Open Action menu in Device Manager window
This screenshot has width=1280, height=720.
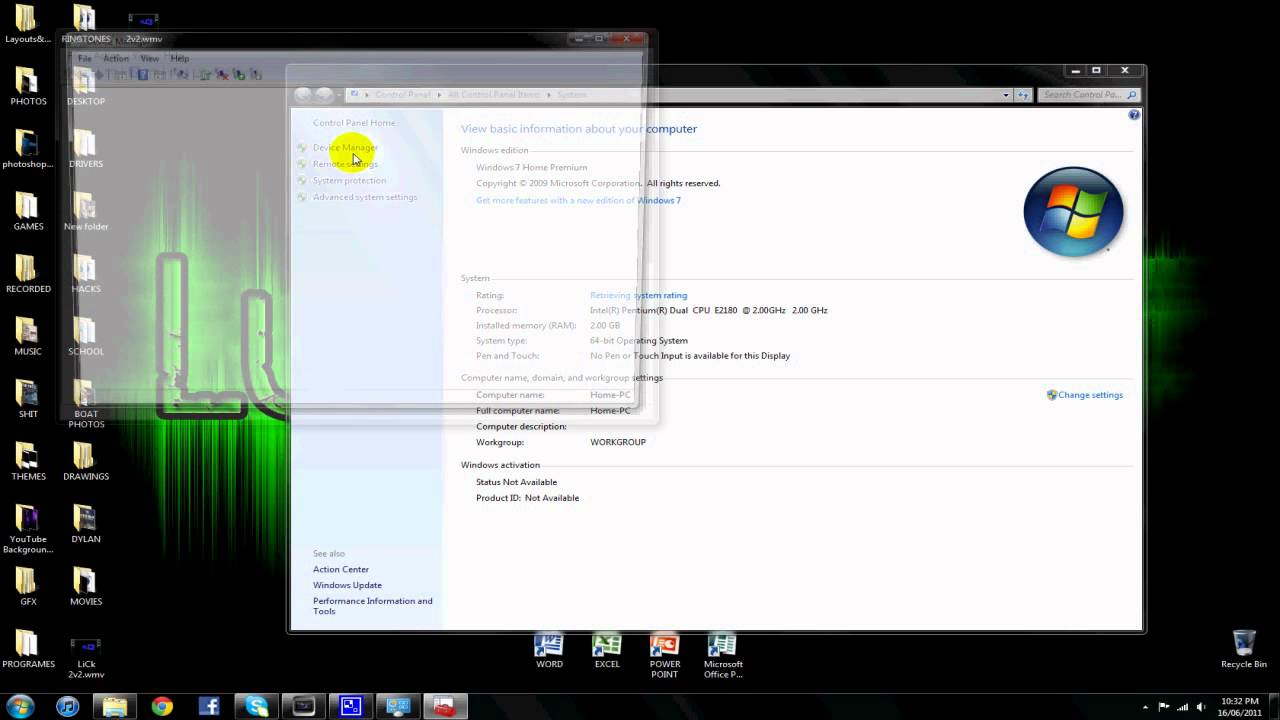[116, 58]
